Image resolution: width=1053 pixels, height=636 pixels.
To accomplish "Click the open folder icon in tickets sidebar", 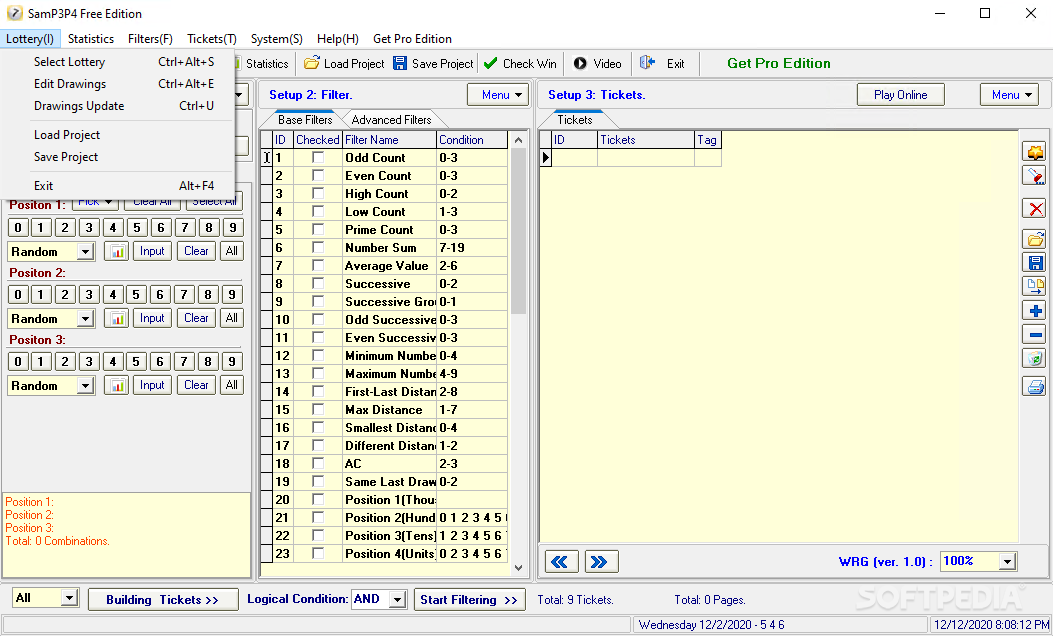I will coord(1035,239).
